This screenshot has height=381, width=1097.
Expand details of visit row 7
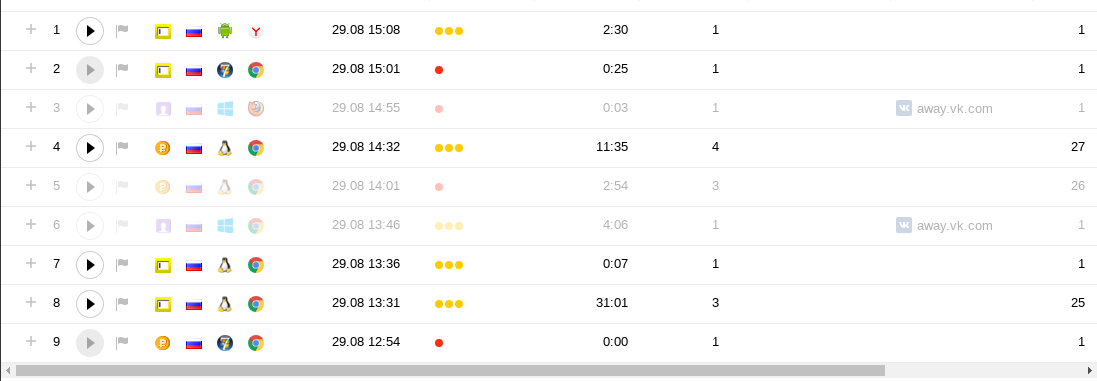click(x=31, y=264)
